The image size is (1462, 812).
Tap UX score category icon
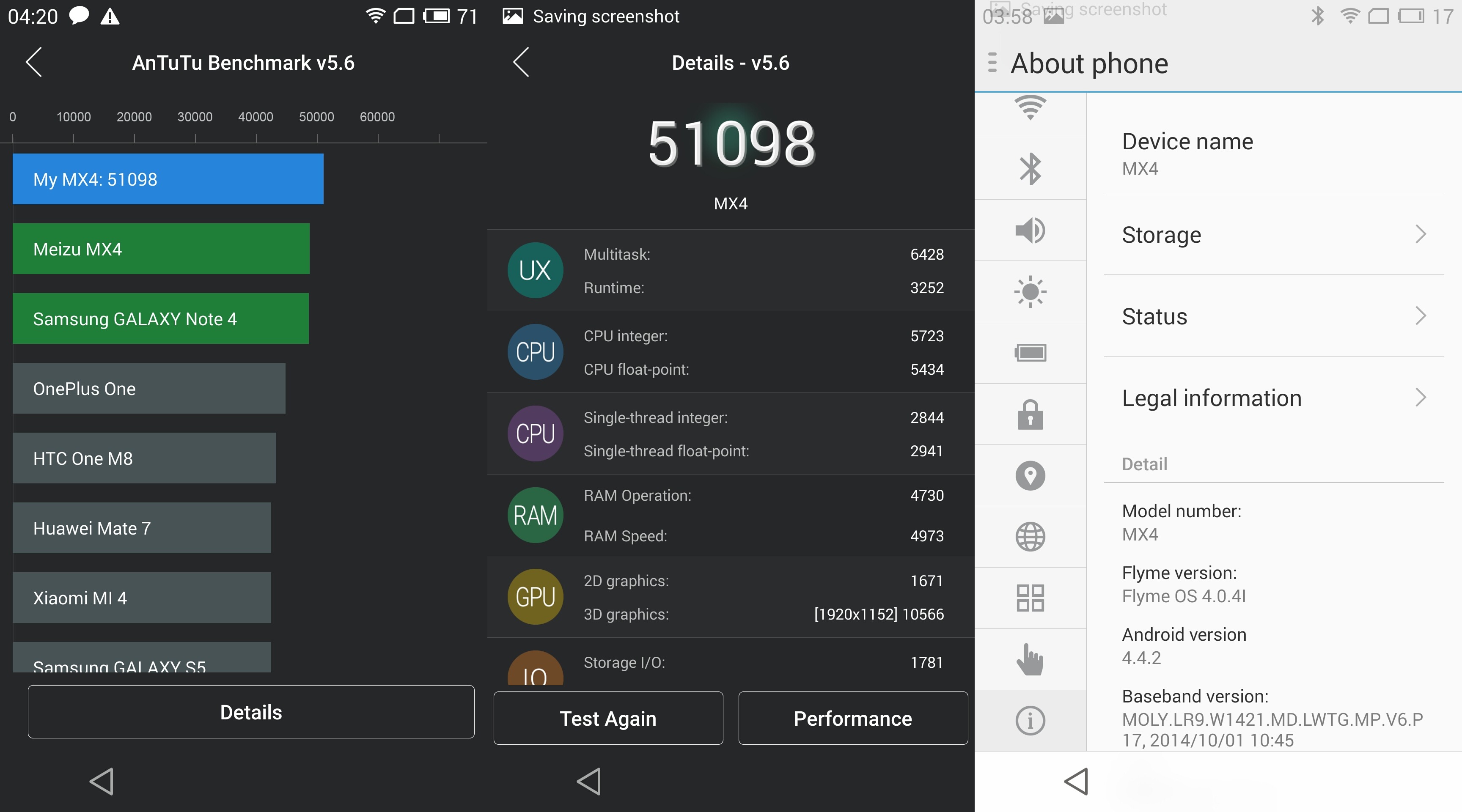535,270
